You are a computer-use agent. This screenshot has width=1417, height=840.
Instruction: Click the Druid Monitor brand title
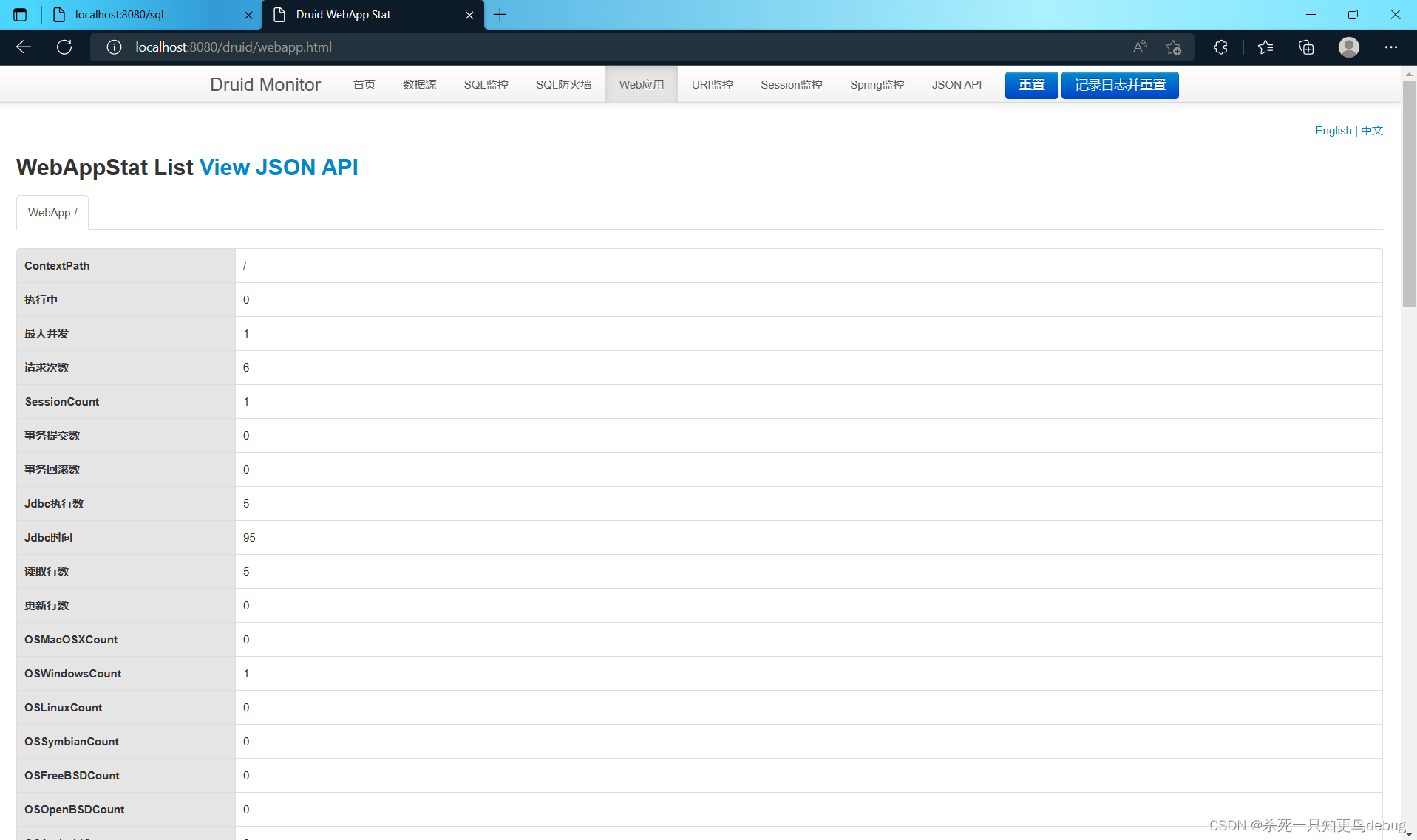265,84
